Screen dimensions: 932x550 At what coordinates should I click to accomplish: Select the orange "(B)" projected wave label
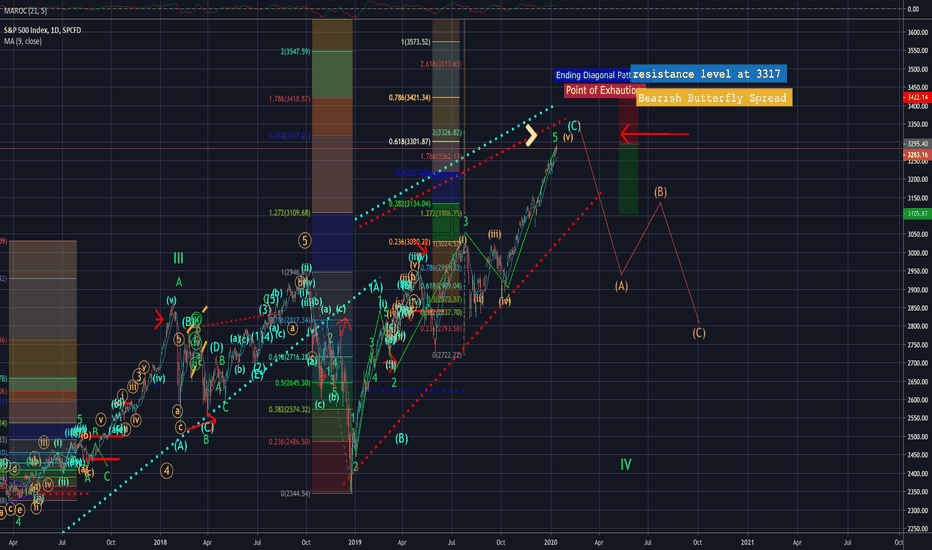[660, 191]
